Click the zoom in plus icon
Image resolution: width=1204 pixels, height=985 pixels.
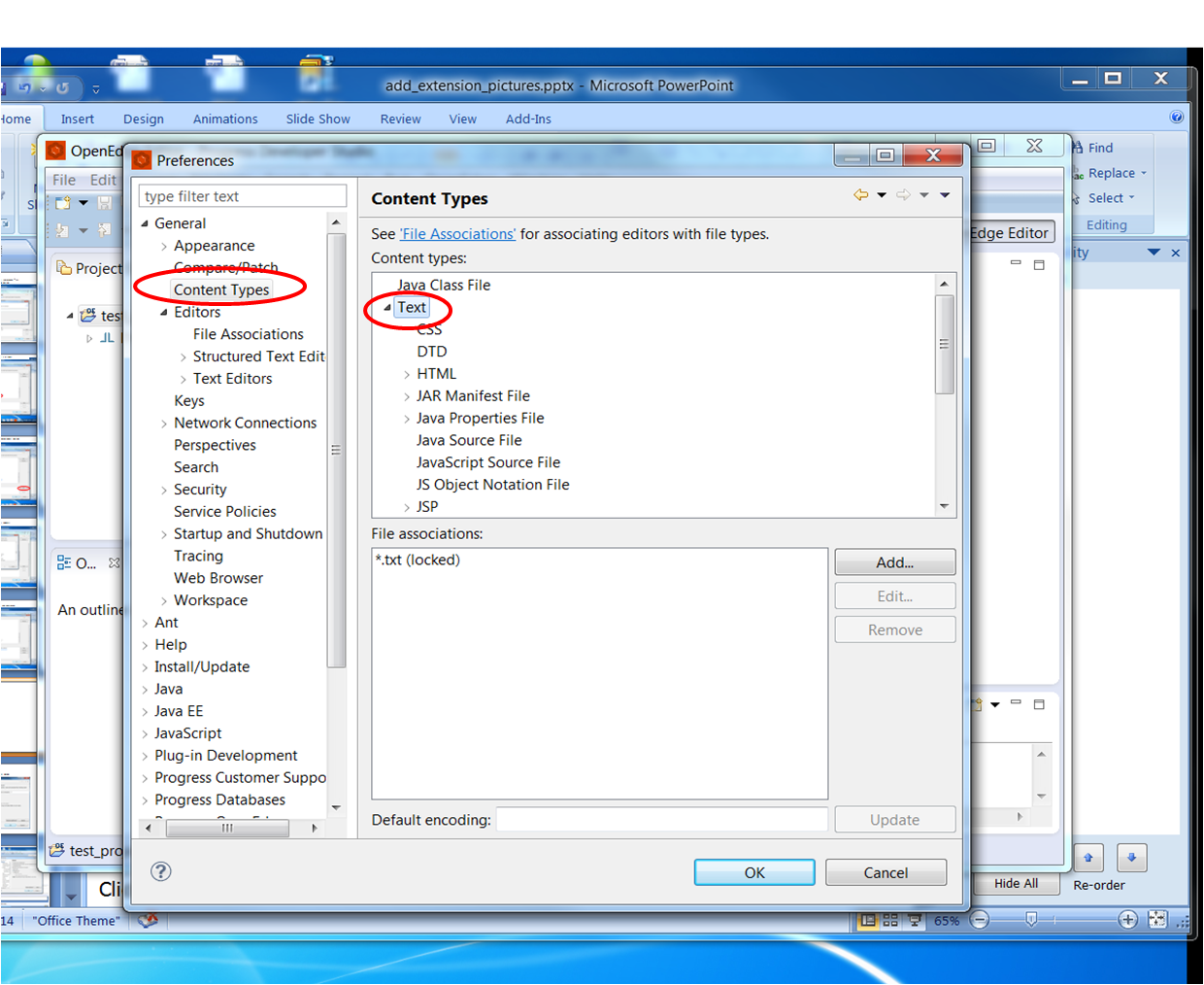tap(1127, 920)
